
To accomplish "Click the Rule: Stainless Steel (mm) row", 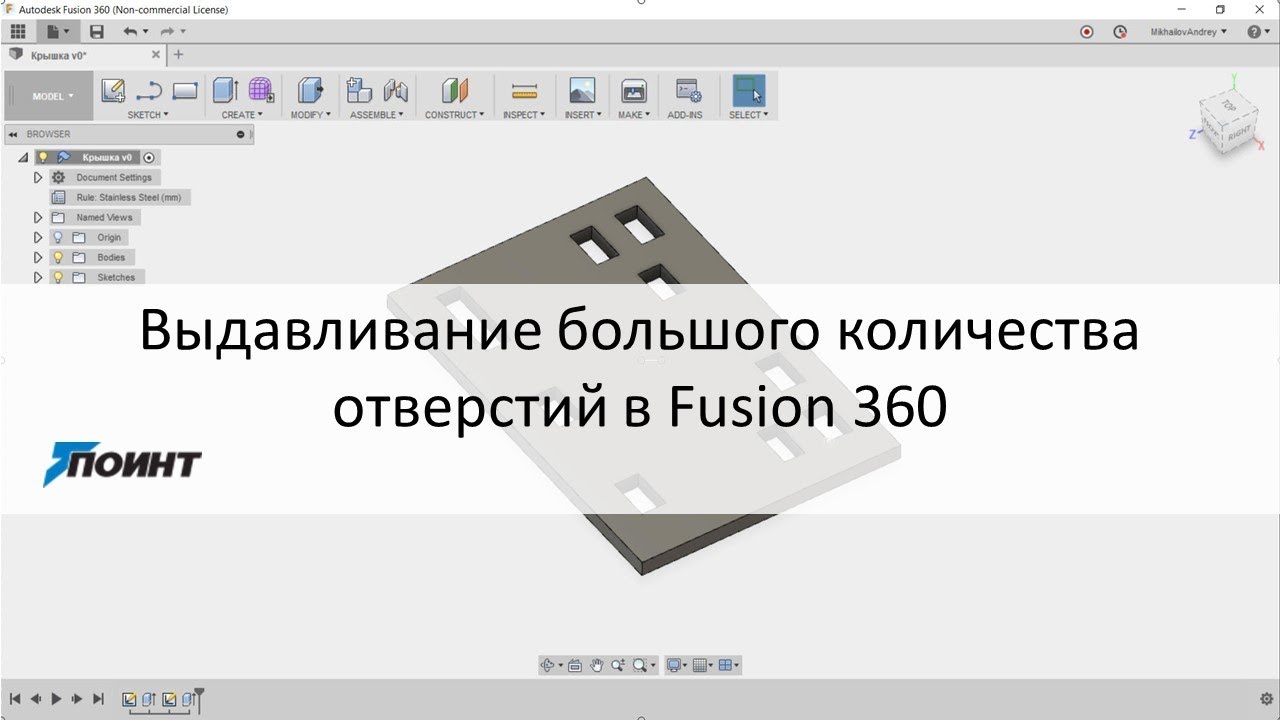I will [120, 197].
